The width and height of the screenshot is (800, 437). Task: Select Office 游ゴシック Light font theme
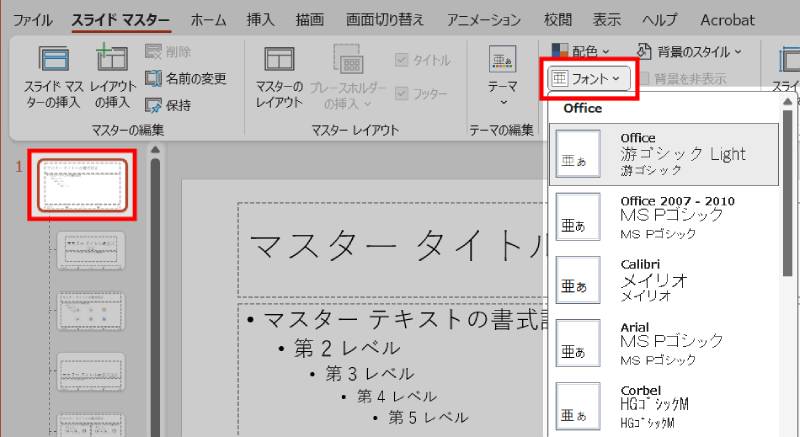pyautogui.click(x=664, y=155)
